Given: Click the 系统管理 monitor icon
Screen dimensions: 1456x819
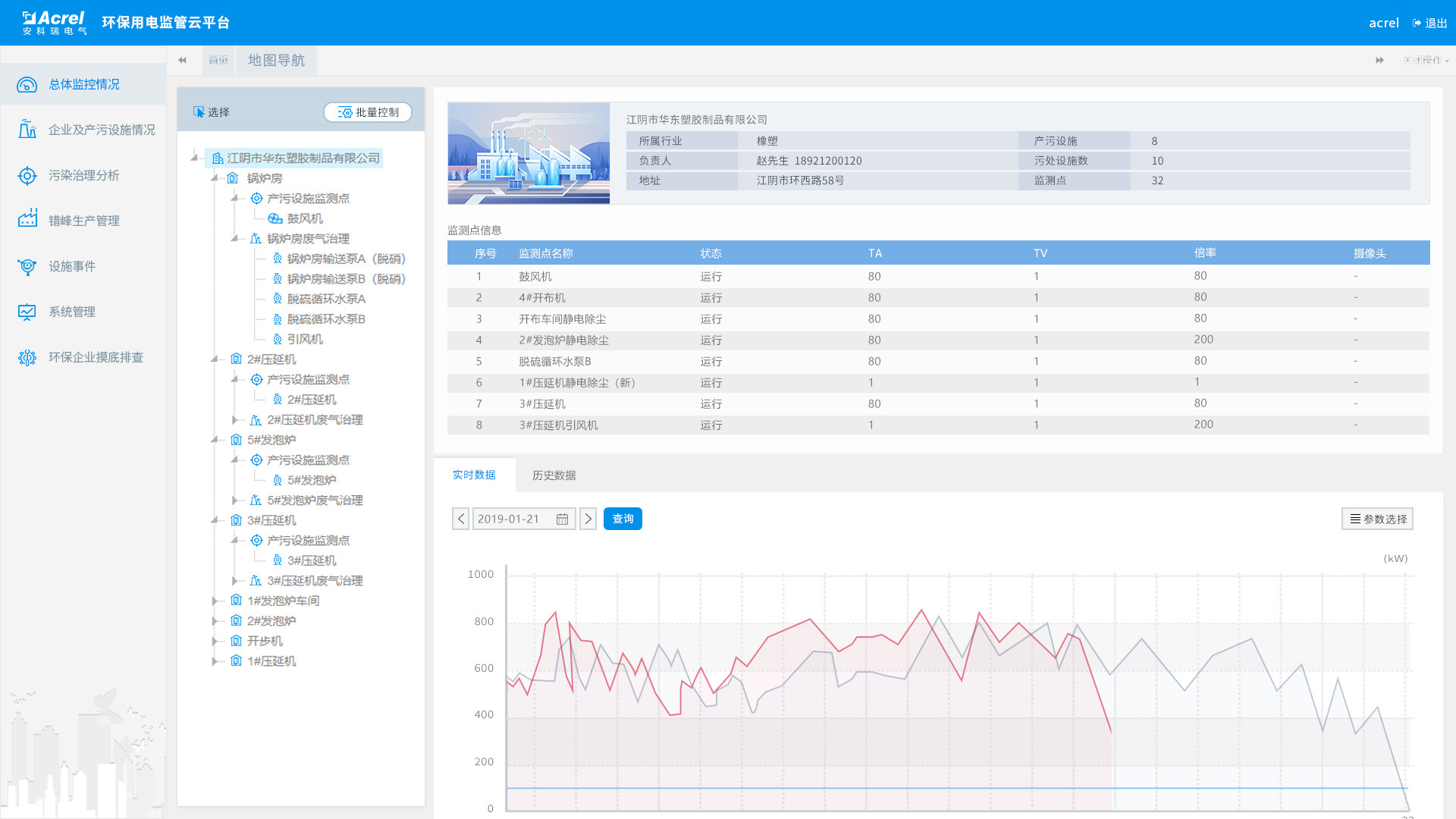Looking at the screenshot, I should (x=27, y=312).
